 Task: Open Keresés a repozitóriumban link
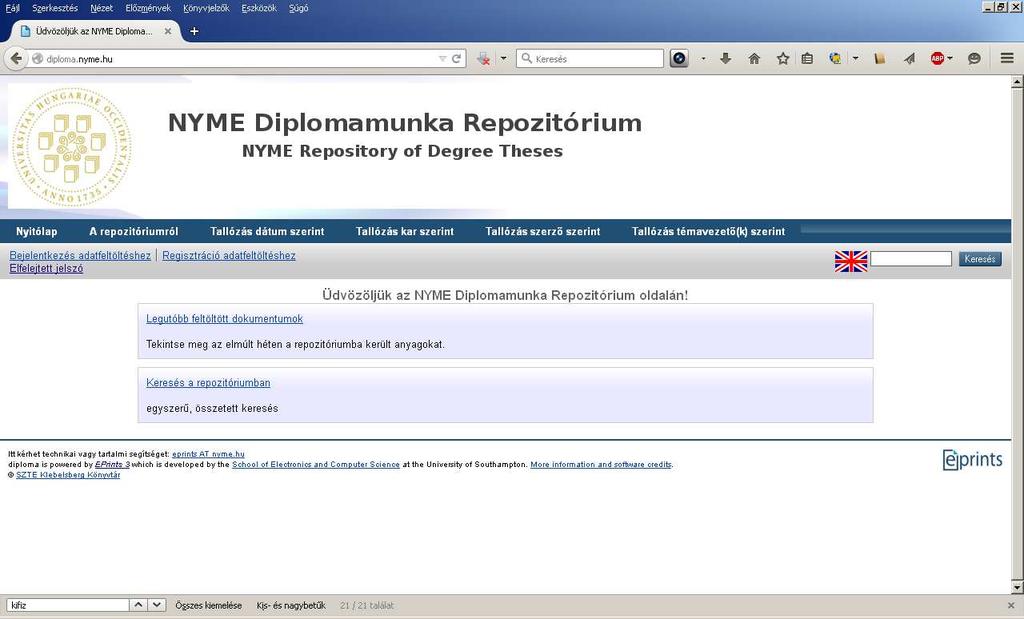pyautogui.click(x=208, y=383)
